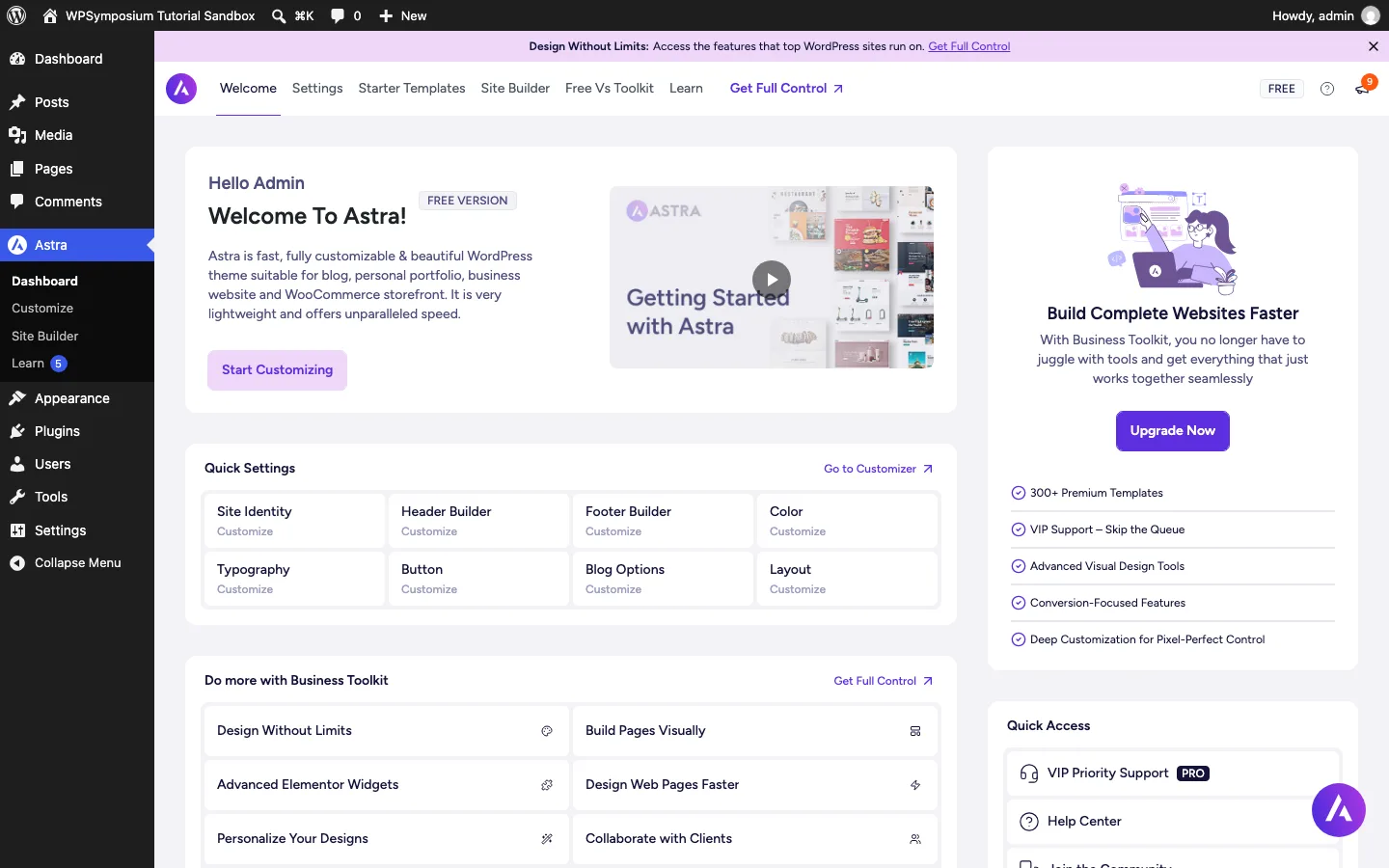Open Customize under Astra submenu
Image resolution: width=1389 pixels, height=868 pixels.
tap(42, 309)
